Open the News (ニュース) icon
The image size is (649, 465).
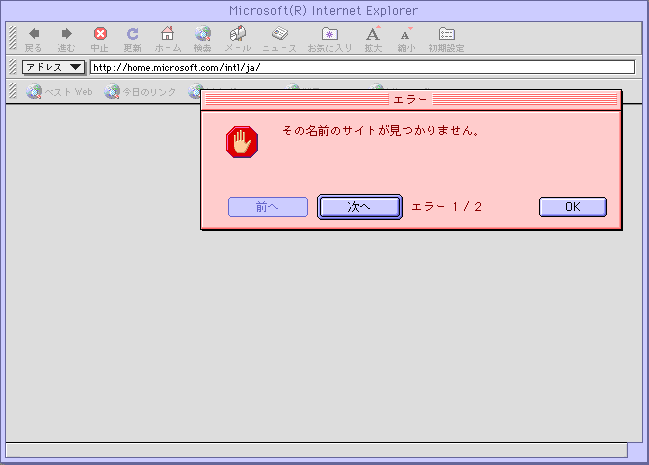click(x=280, y=34)
